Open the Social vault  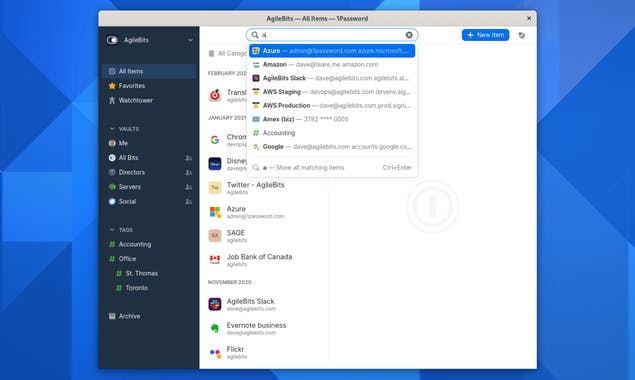pos(149,202)
